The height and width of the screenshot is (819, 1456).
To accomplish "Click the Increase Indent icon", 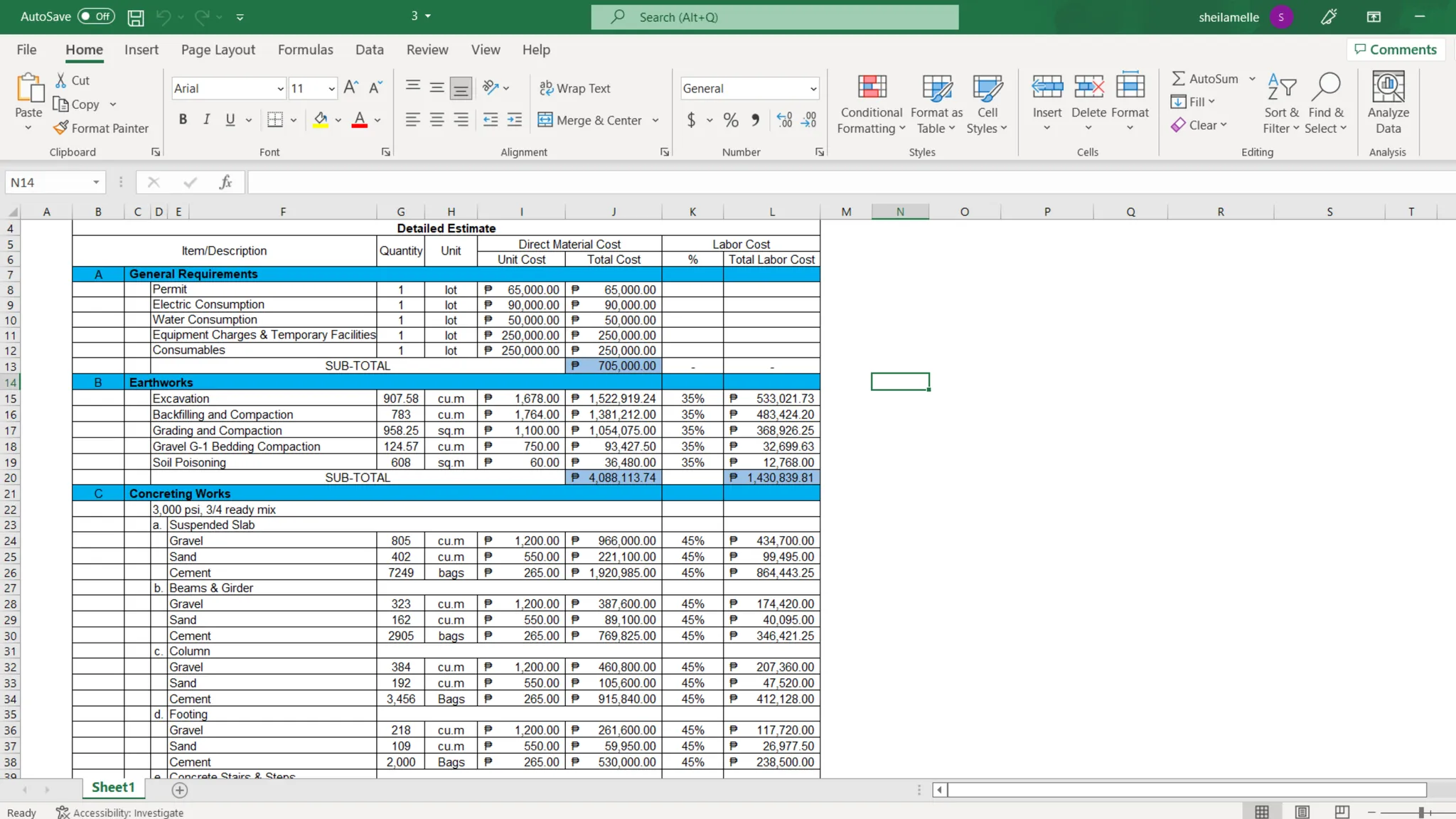I will (x=515, y=120).
